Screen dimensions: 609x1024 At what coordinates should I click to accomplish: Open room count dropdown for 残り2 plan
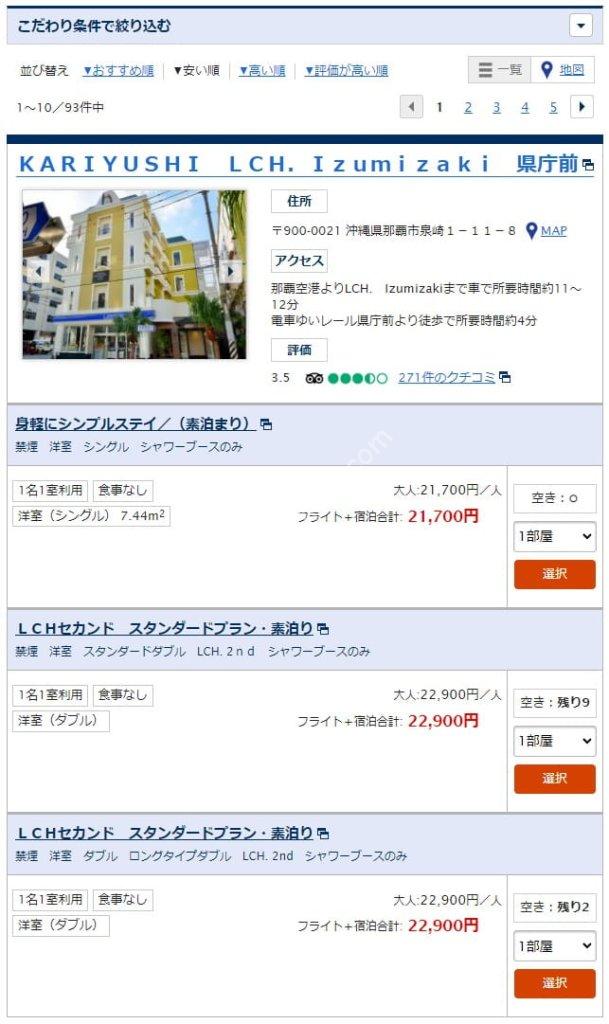tap(554, 946)
